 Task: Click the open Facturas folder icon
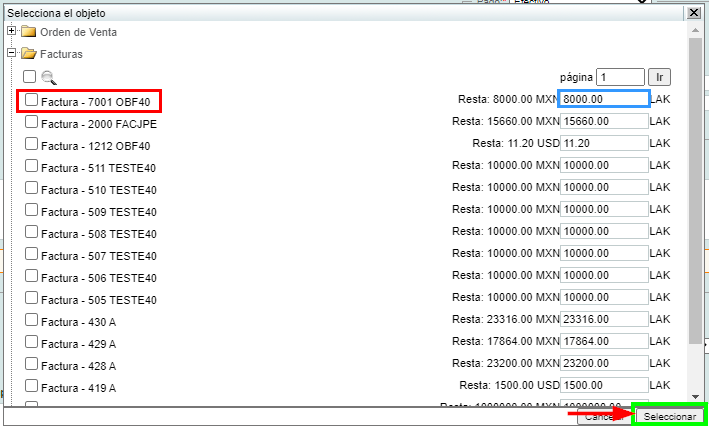28,54
